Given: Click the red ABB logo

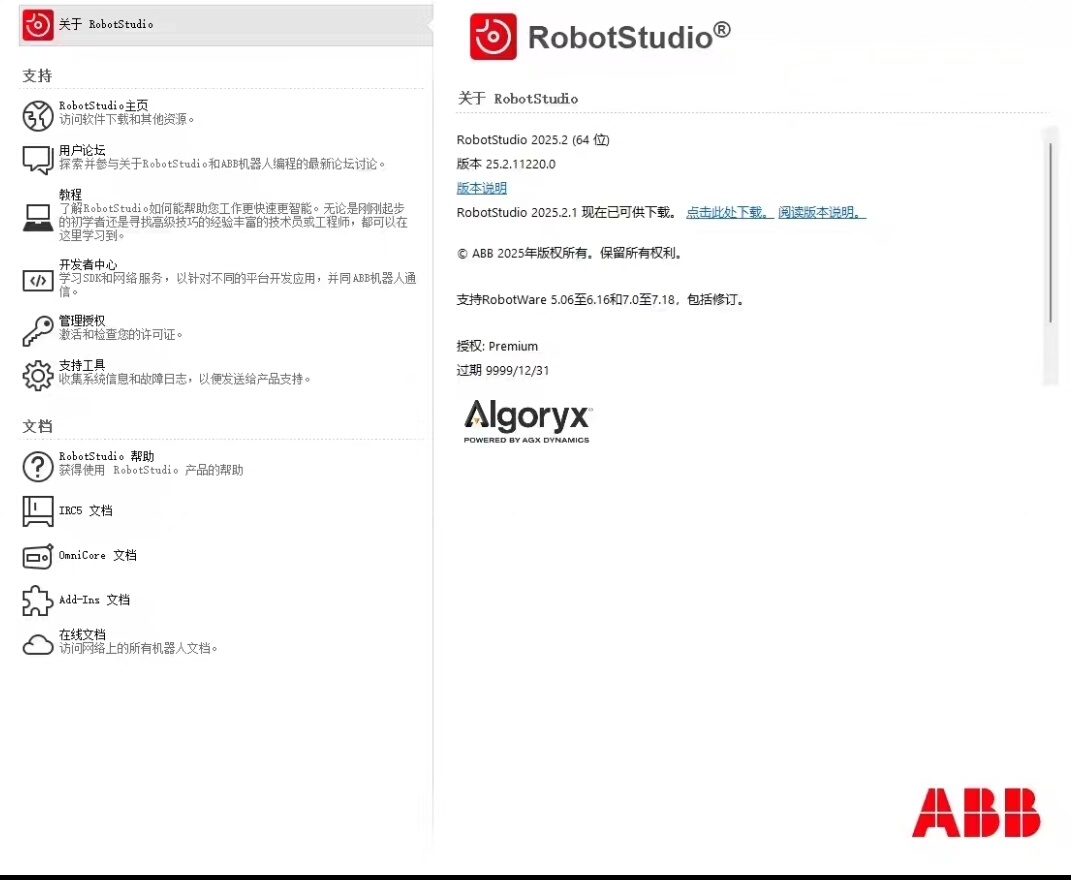Looking at the screenshot, I should 976,812.
